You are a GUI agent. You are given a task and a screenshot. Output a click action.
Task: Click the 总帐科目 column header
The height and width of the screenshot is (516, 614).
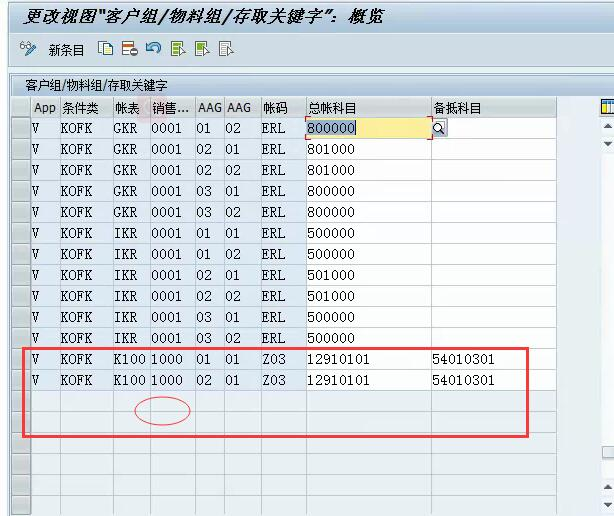[367, 107]
